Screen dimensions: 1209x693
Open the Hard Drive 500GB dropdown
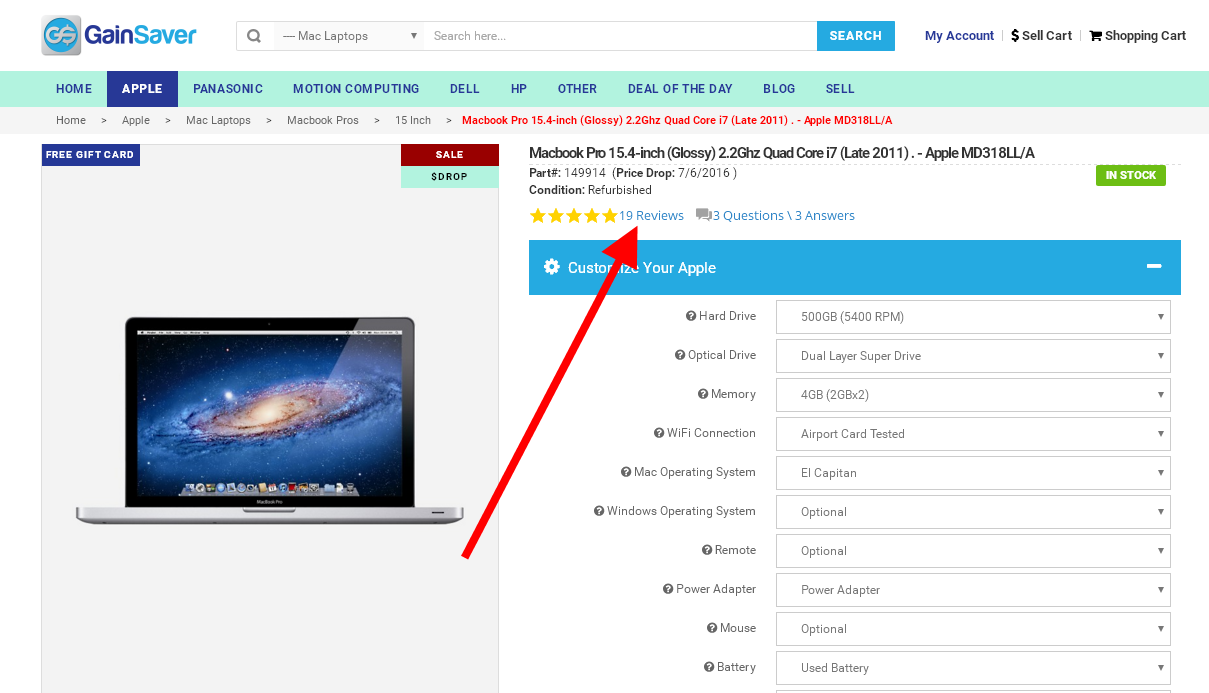point(973,317)
